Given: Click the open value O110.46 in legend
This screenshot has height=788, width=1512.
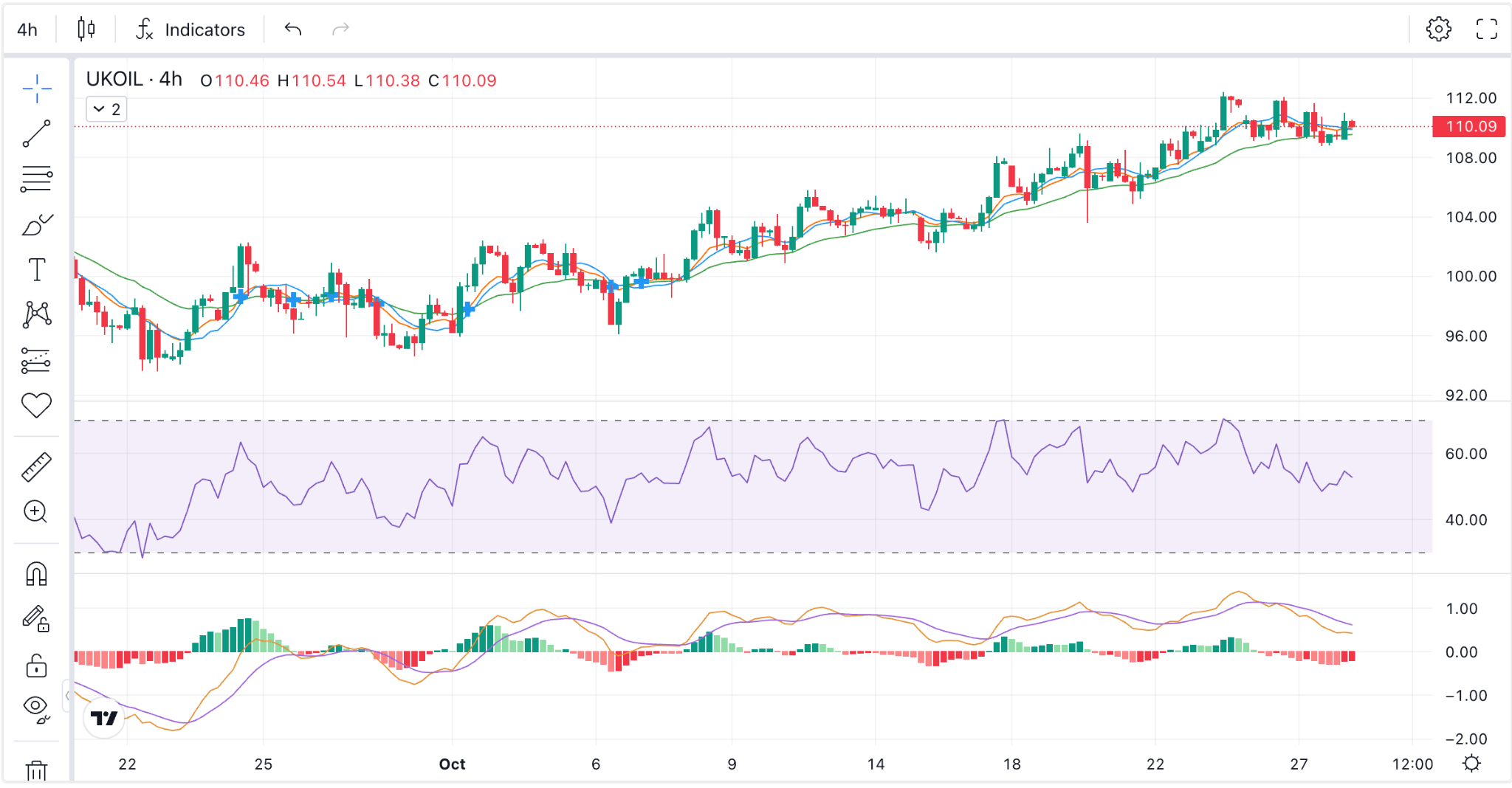Looking at the screenshot, I should pyautogui.click(x=235, y=80).
